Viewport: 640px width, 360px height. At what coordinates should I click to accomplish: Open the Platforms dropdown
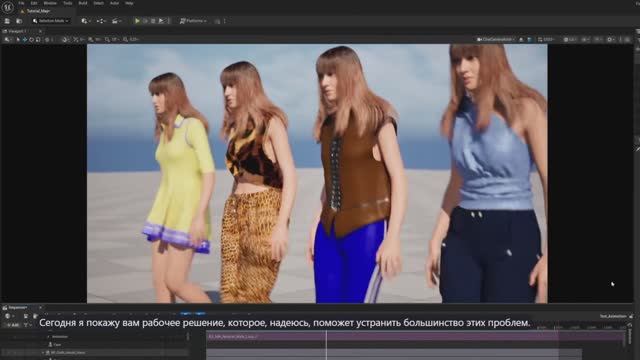(x=193, y=21)
